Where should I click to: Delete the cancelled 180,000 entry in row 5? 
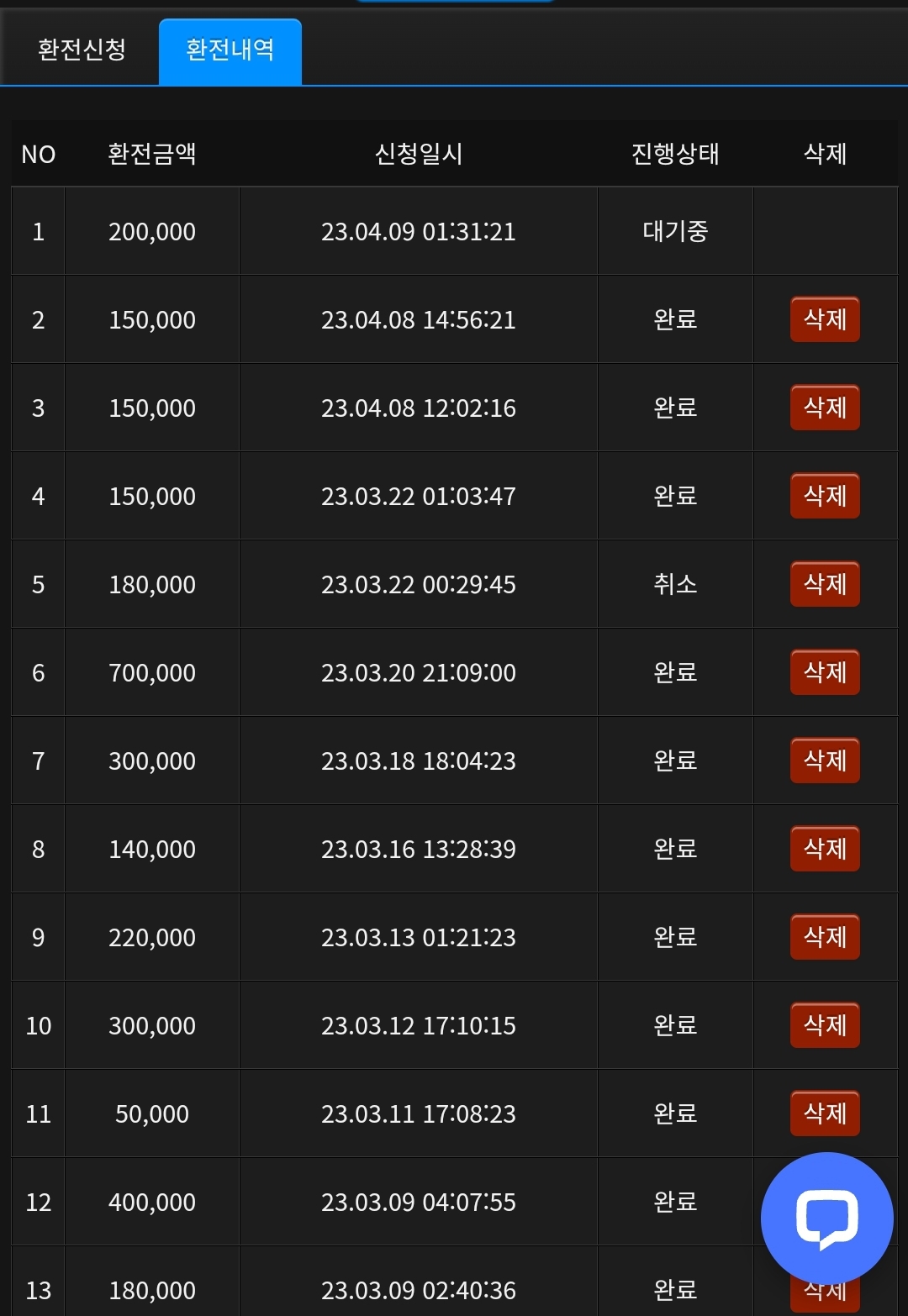pyautogui.click(x=825, y=584)
